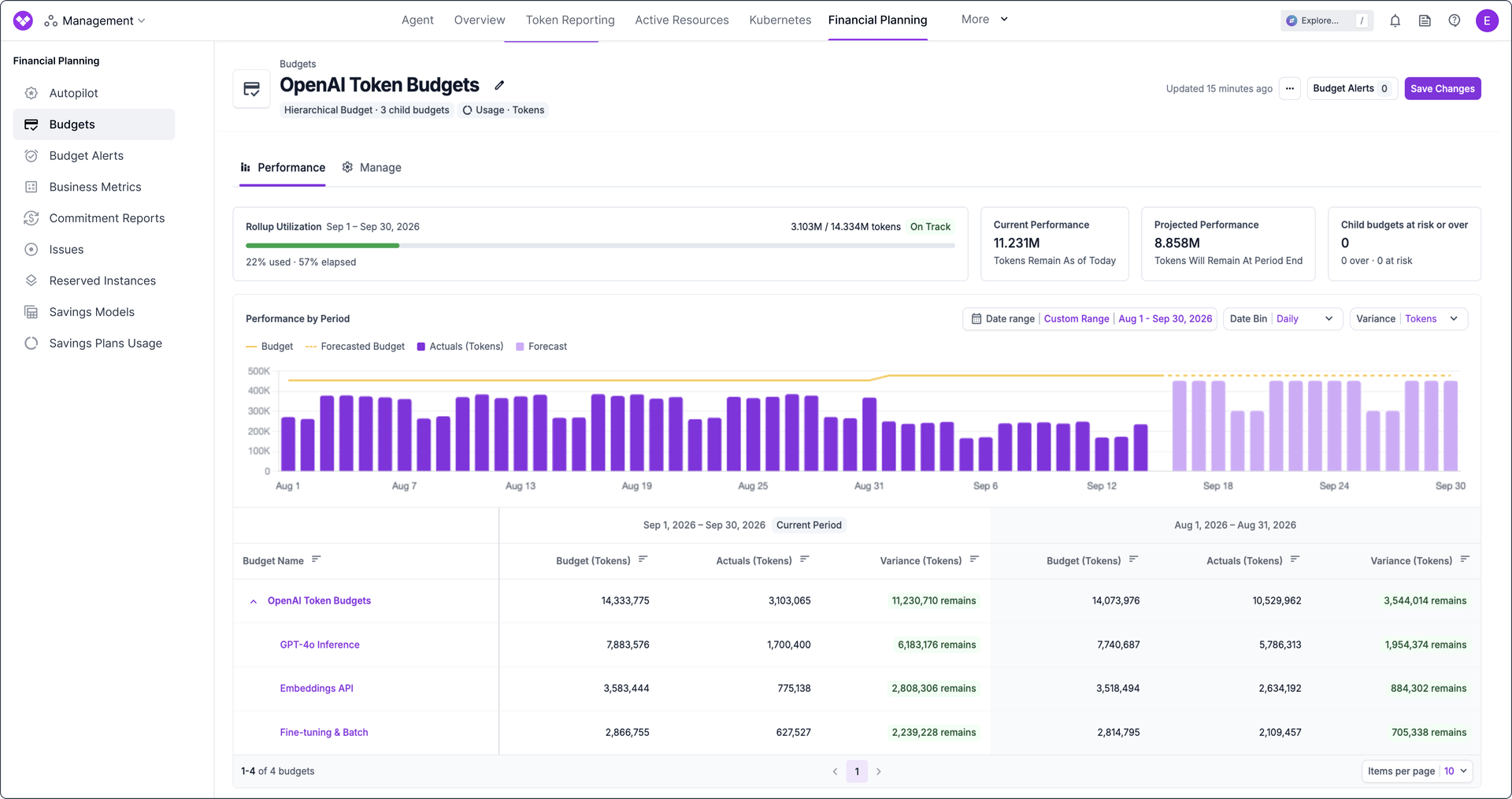1512x799 pixels.
Task: Toggle the Forecasted Budget legend series
Action: 355,346
